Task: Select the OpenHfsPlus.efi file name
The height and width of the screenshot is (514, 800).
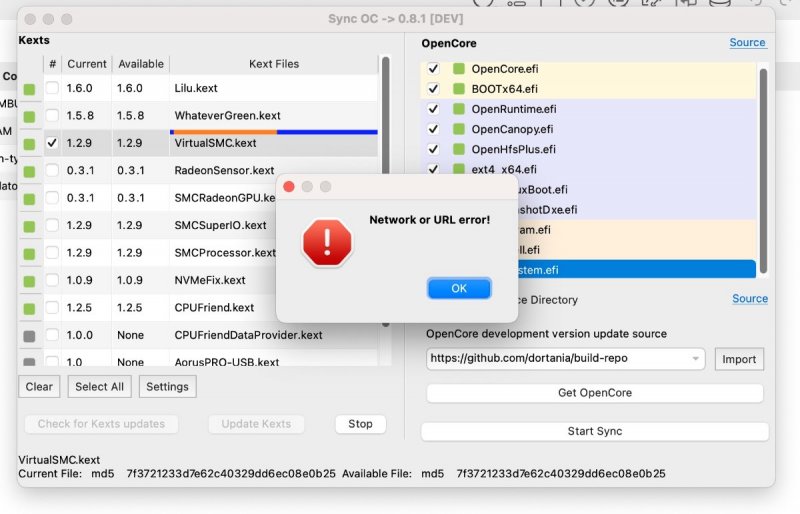Action: (513, 150)
